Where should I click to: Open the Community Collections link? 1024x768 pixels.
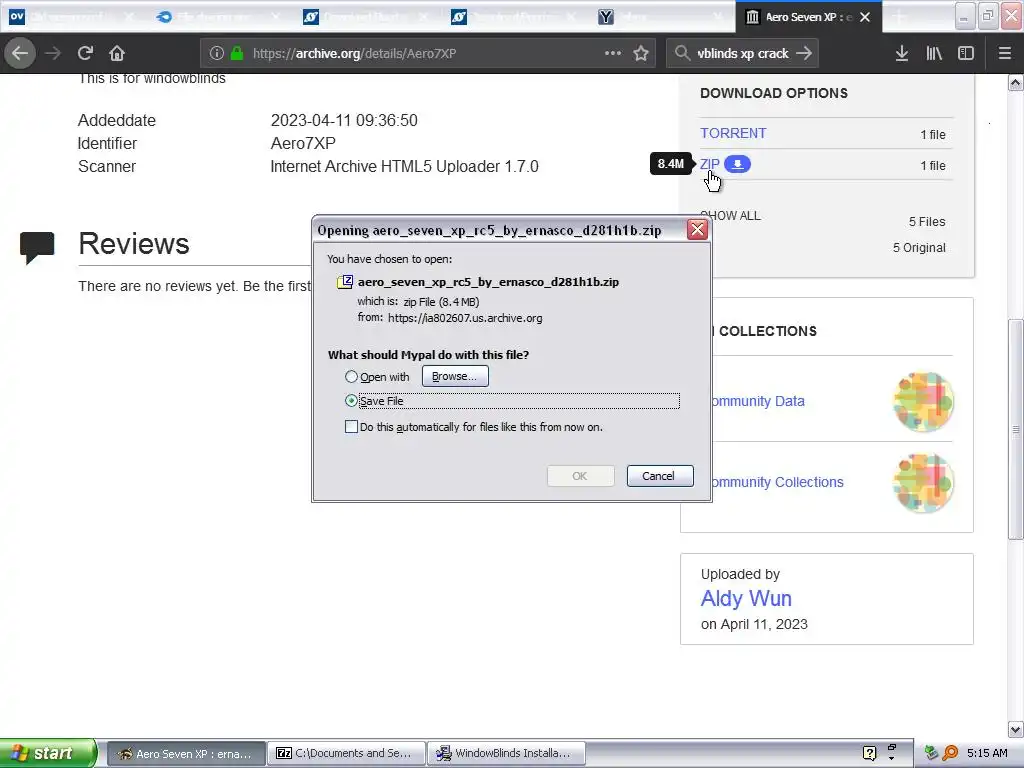[x=776, y=482]
